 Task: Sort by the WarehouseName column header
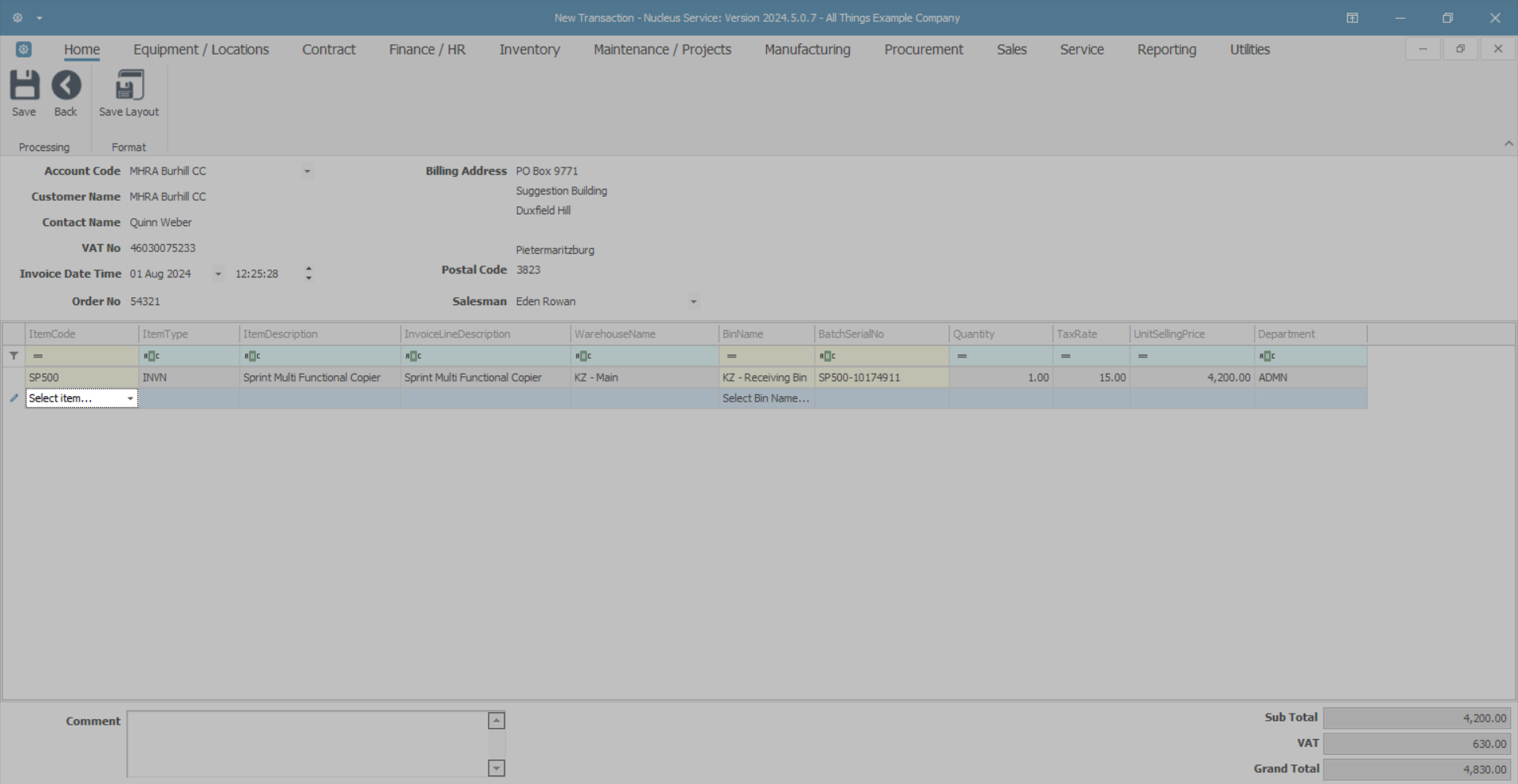pyautogui.click(x=644, y=334)
